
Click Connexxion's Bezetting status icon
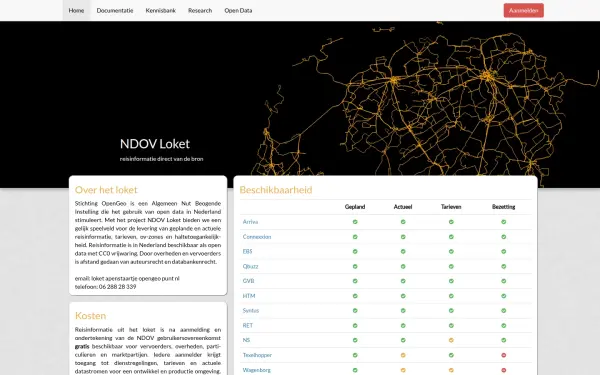(x=504, y=237)
